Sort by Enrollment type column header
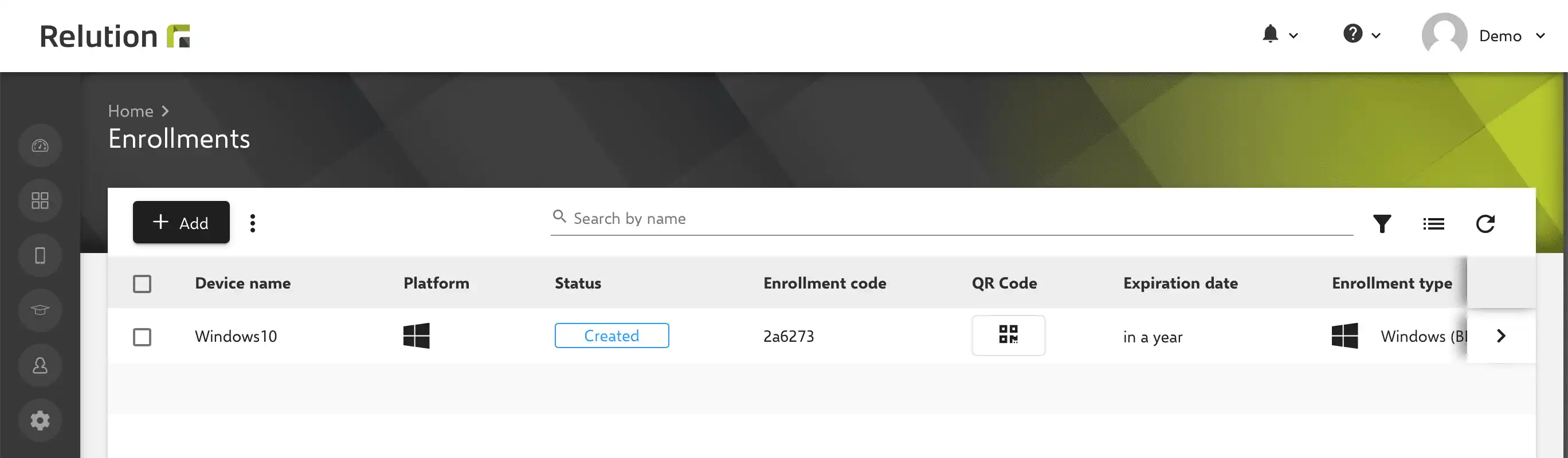Image resolution: width=1568 pixels, height=458 pixels. [x=1391, y=283]
